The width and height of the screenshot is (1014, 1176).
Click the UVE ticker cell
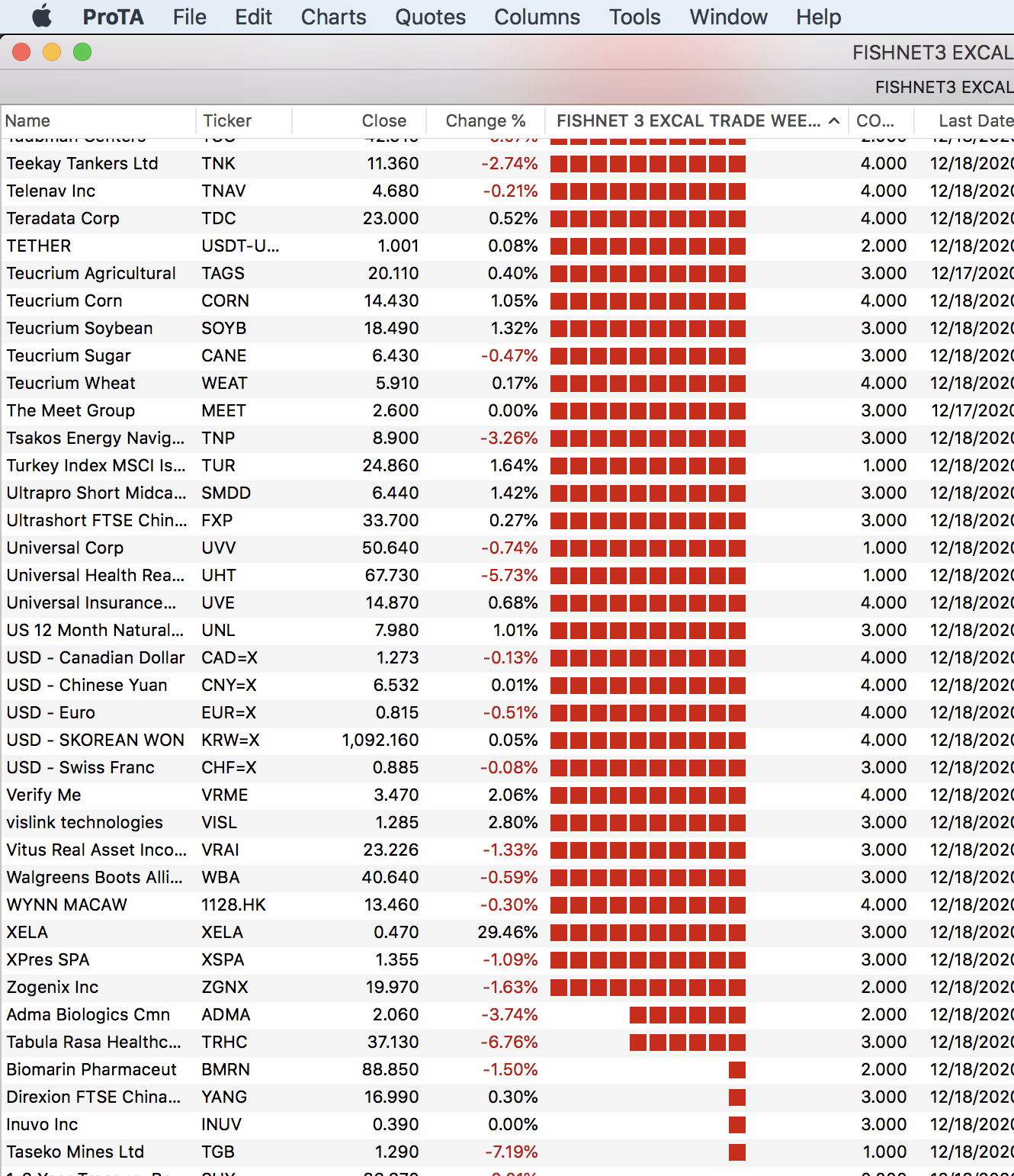coord(218,602)
